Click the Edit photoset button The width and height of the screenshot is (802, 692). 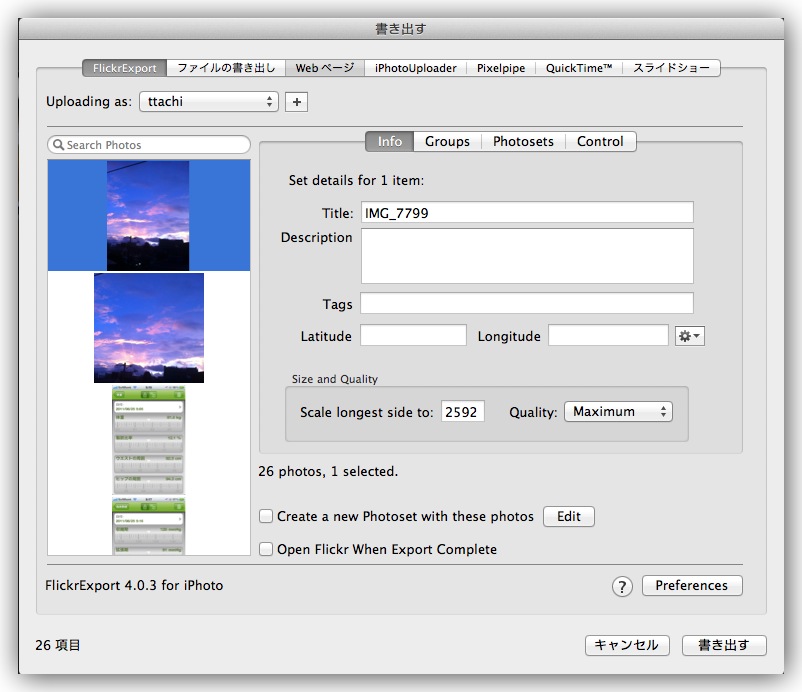point(568,517)
